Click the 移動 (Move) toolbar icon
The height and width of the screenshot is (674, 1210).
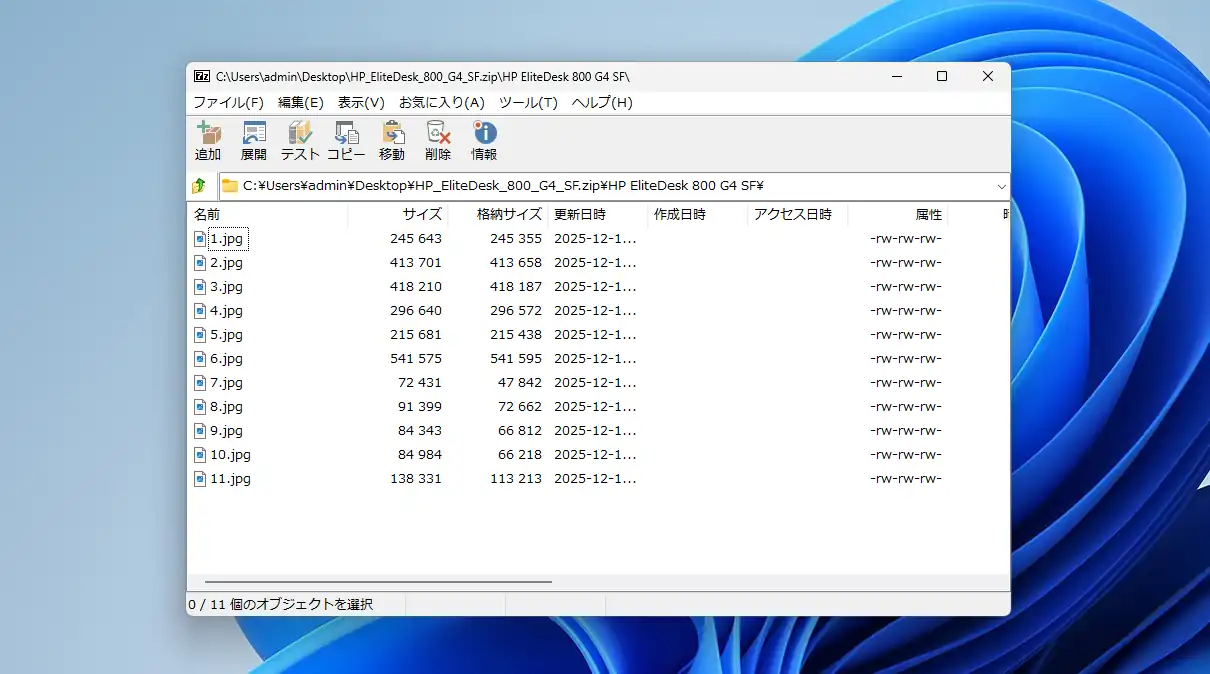tap(392, 140)
